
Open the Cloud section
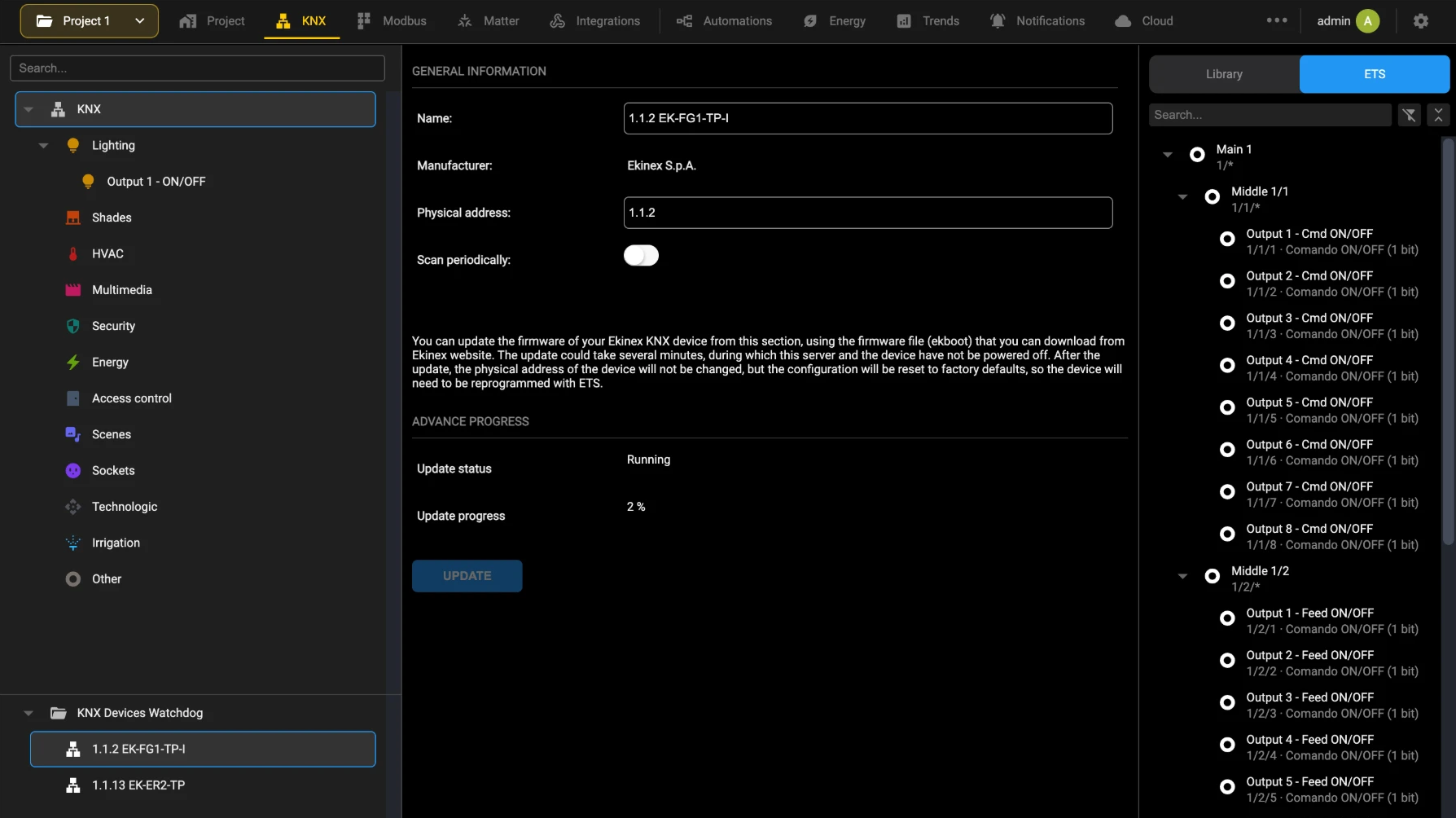[x=1143, y=21]
